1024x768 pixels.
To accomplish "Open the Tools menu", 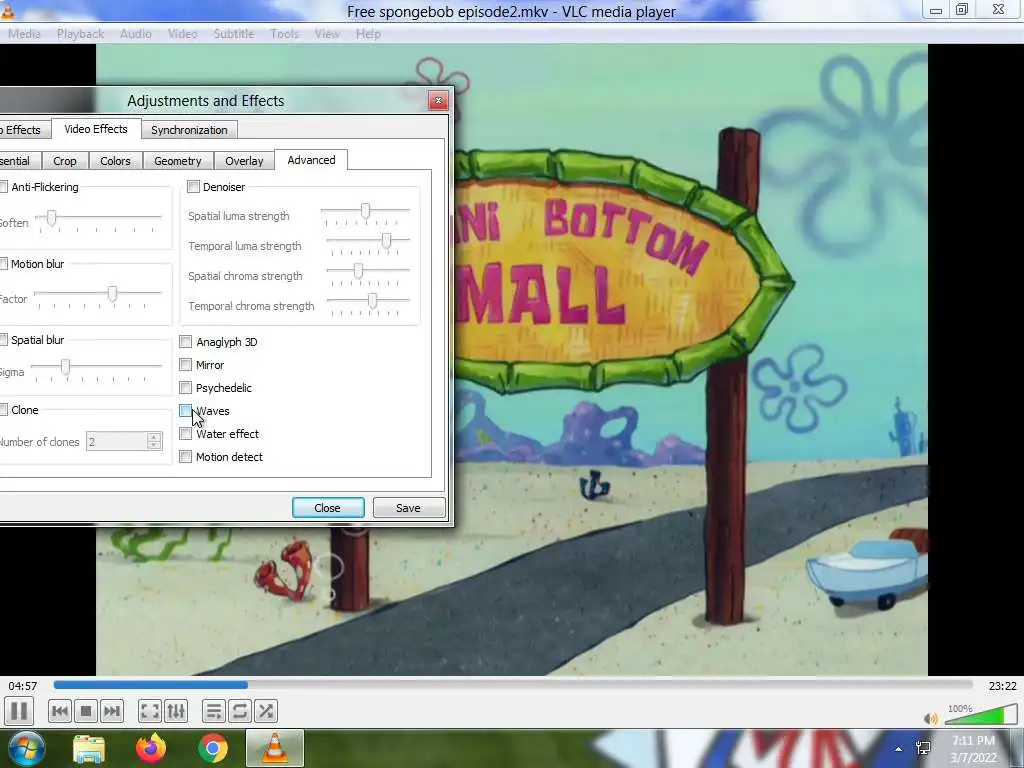I will (x=285, y=34).
